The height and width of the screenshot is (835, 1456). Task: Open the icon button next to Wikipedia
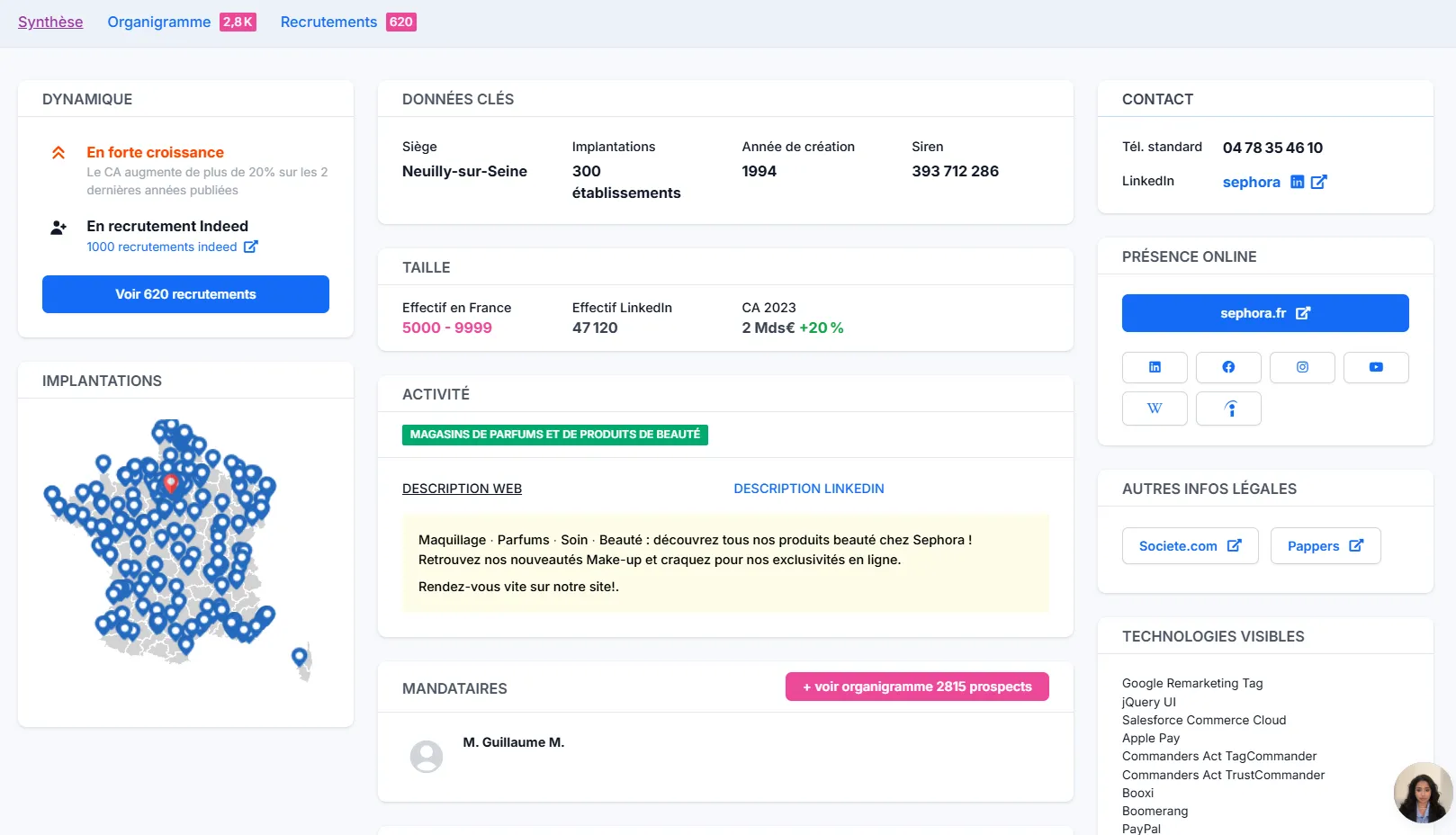pyautogui.click(x=1228, y=409)
